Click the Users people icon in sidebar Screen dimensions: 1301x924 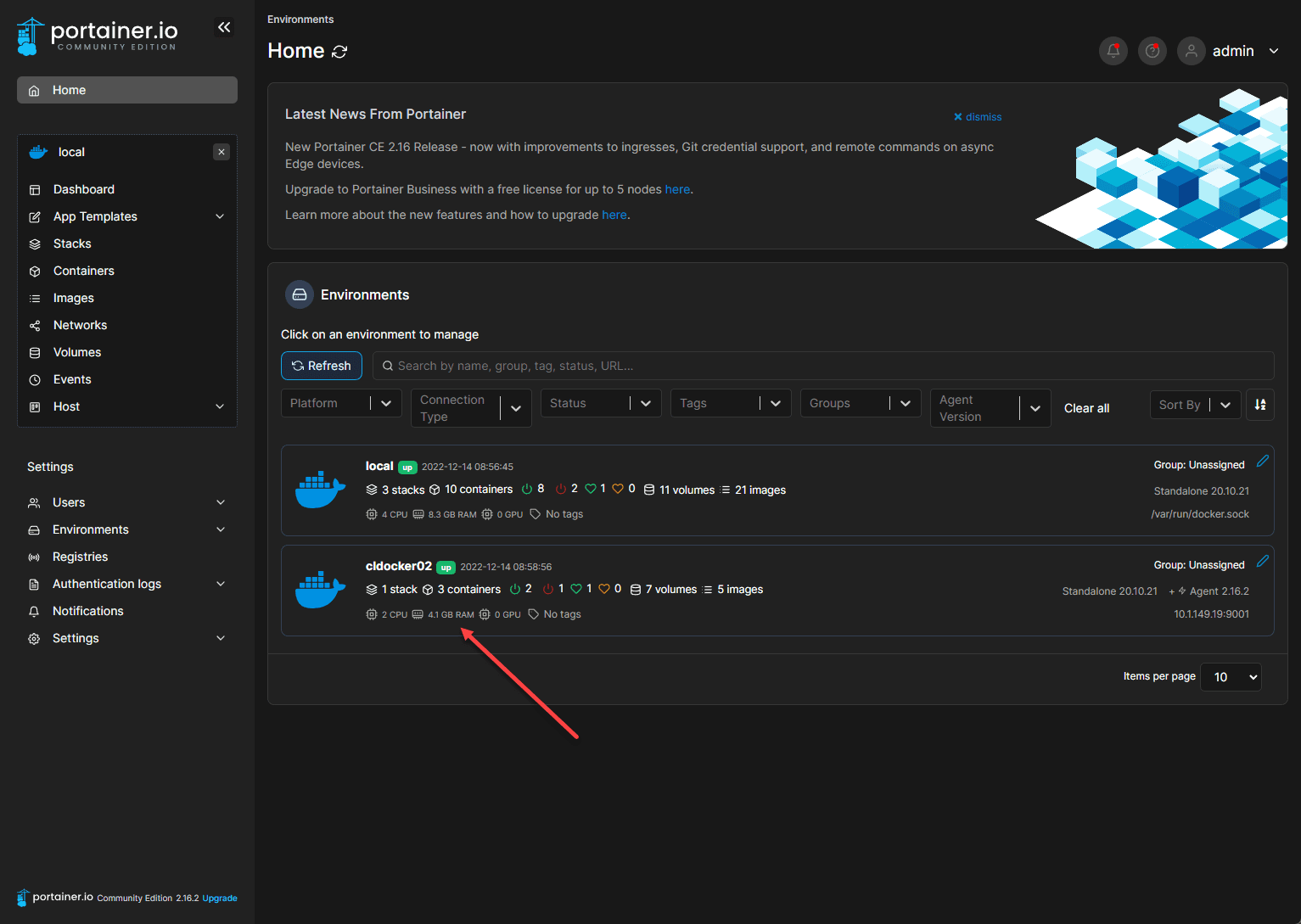click(34, 502)
